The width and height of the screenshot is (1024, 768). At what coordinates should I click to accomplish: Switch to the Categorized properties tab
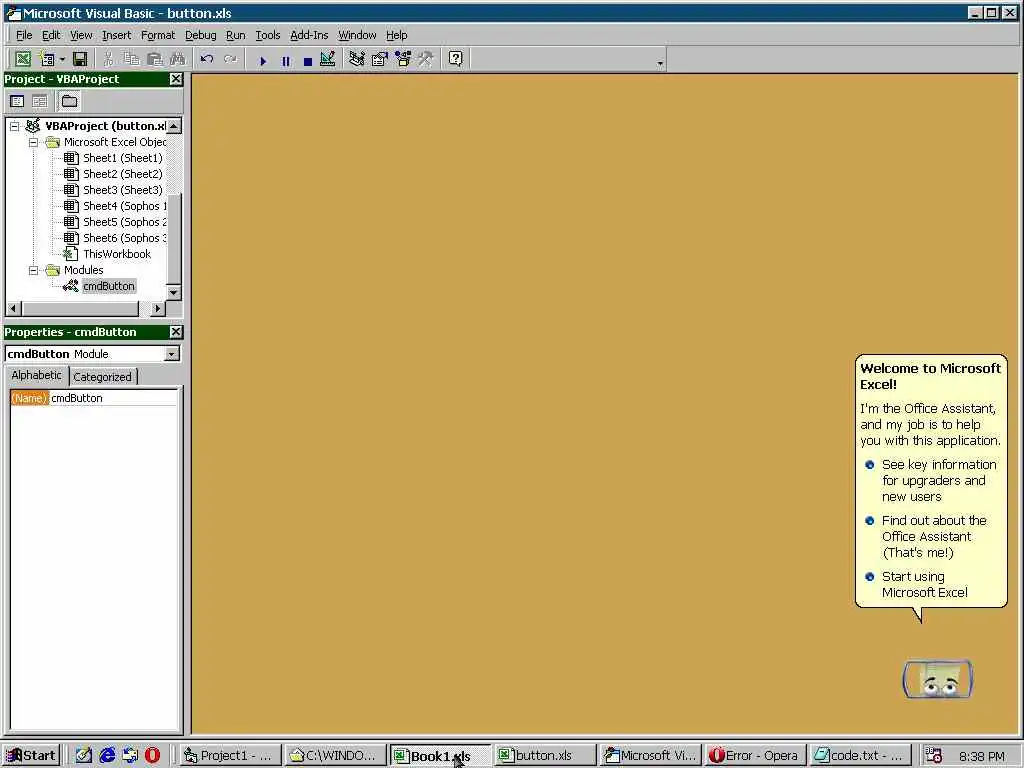tap(103, 377)
